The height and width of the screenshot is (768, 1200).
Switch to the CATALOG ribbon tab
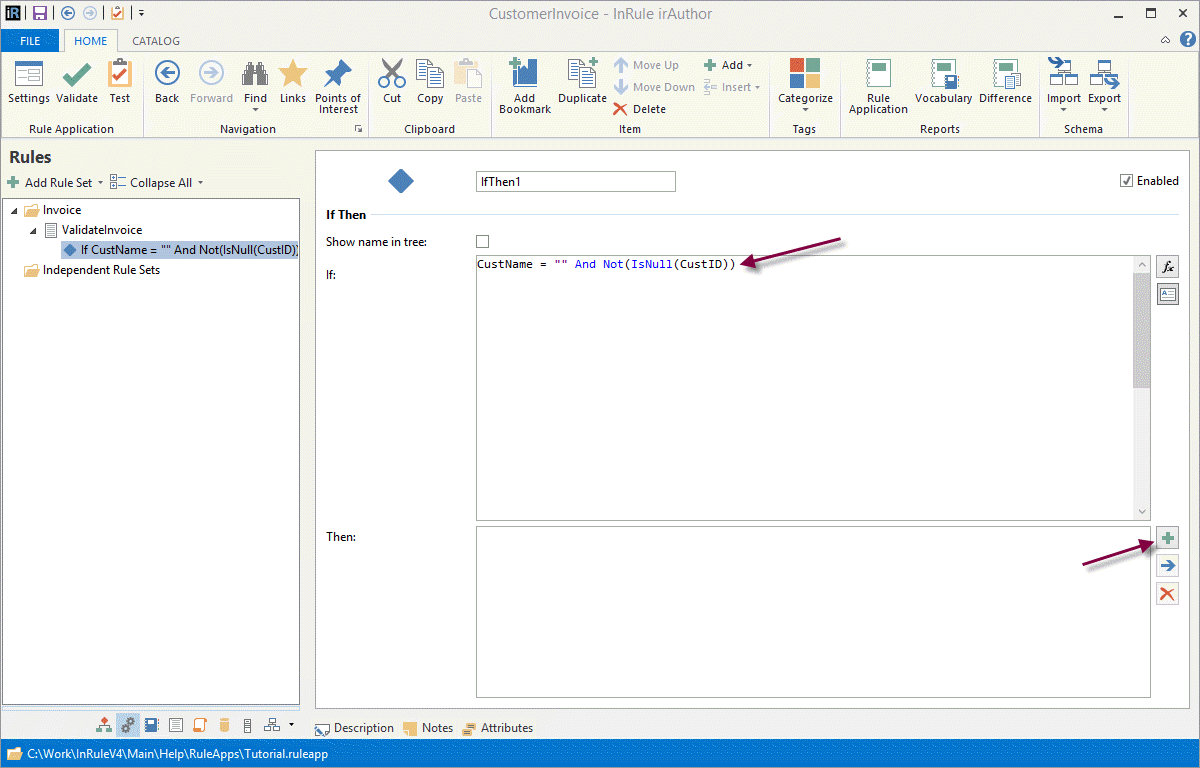[x=156, y=41]
